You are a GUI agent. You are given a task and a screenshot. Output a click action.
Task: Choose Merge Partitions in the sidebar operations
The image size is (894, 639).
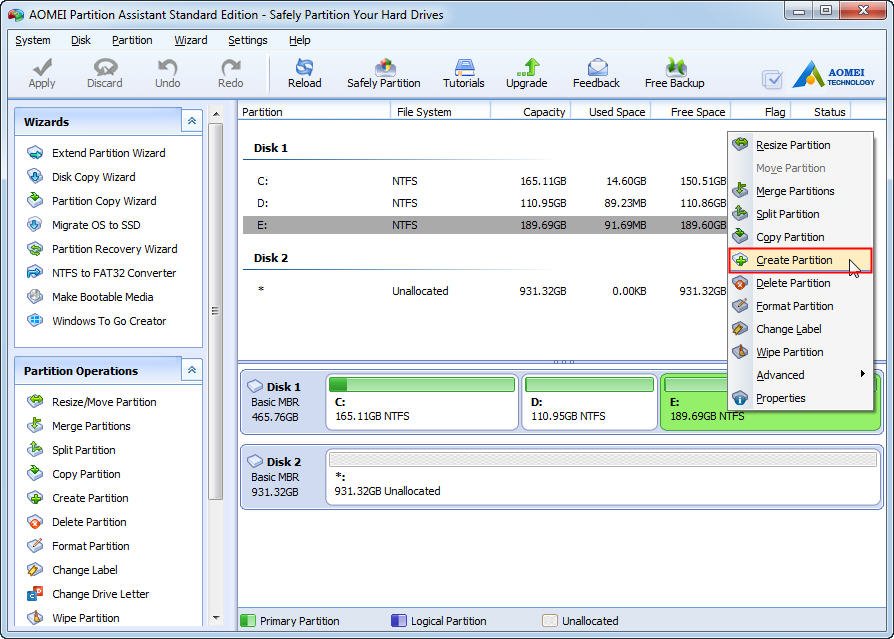[79, 426]
